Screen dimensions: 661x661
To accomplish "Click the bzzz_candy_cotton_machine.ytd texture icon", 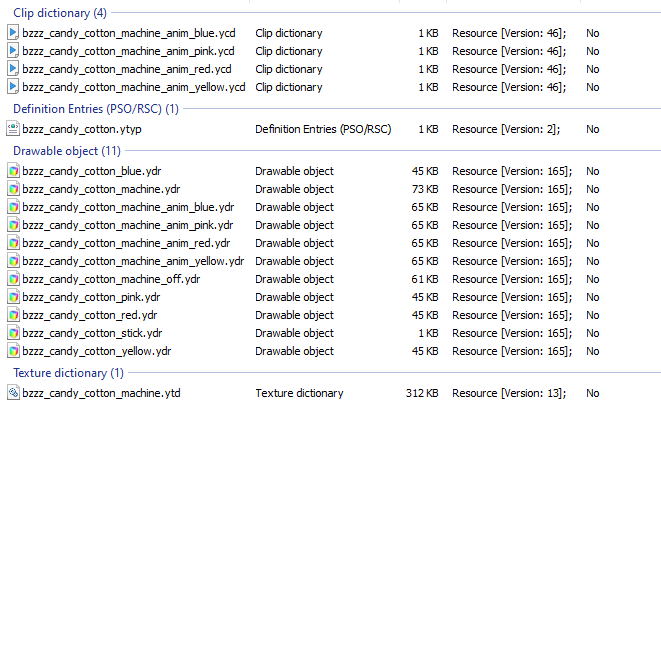I will [13, 393].
